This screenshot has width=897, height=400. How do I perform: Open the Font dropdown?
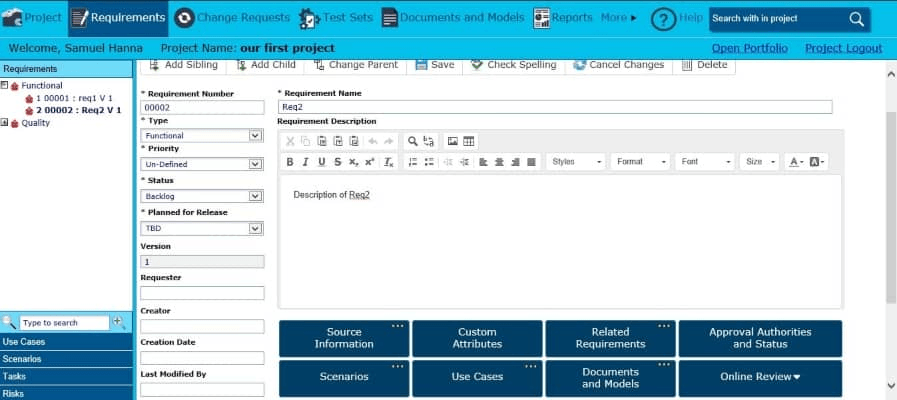click(705, 162)
